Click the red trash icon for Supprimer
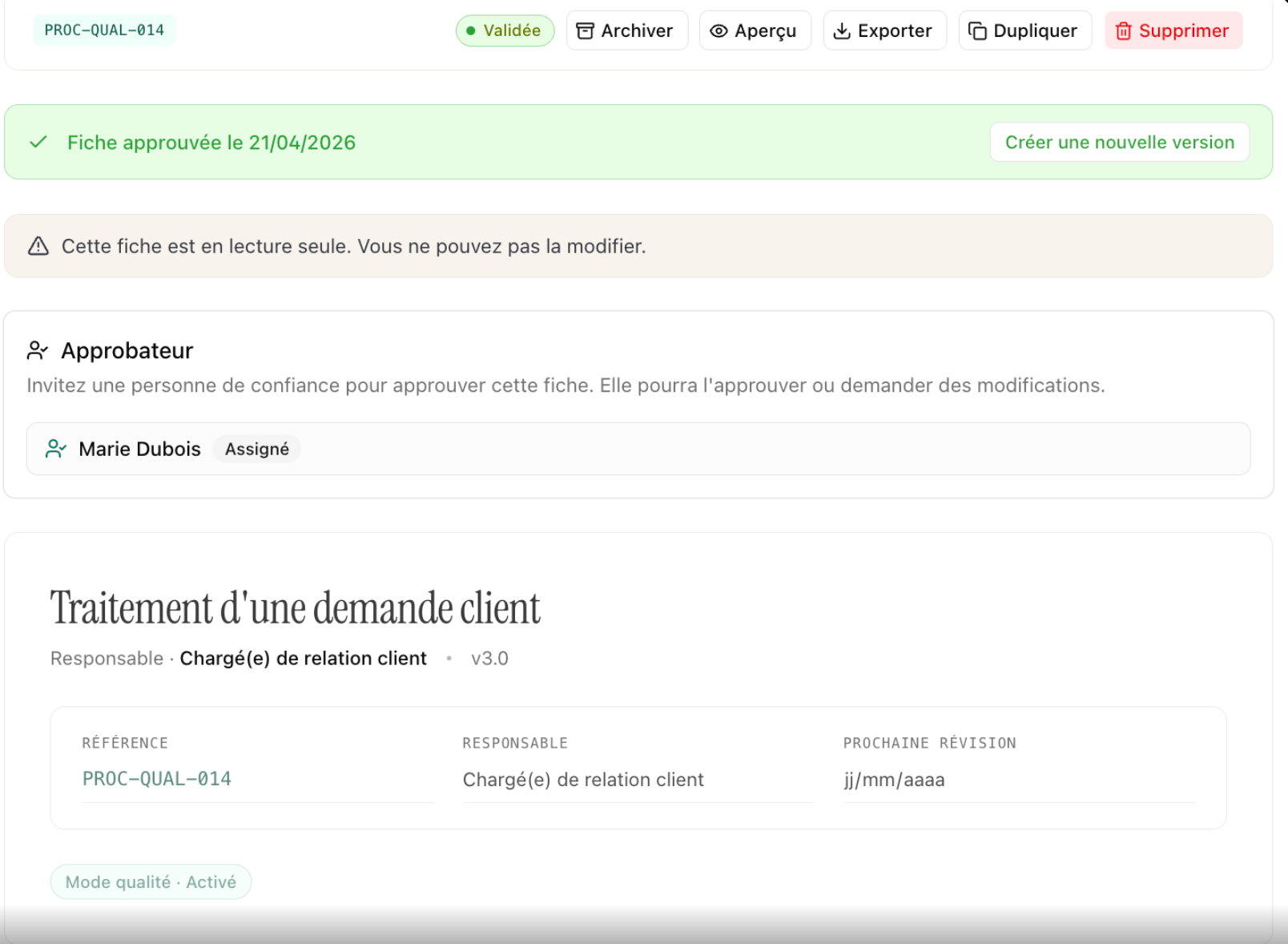The width and height of the screenshot is (1288, 944). coord(1124,31)
